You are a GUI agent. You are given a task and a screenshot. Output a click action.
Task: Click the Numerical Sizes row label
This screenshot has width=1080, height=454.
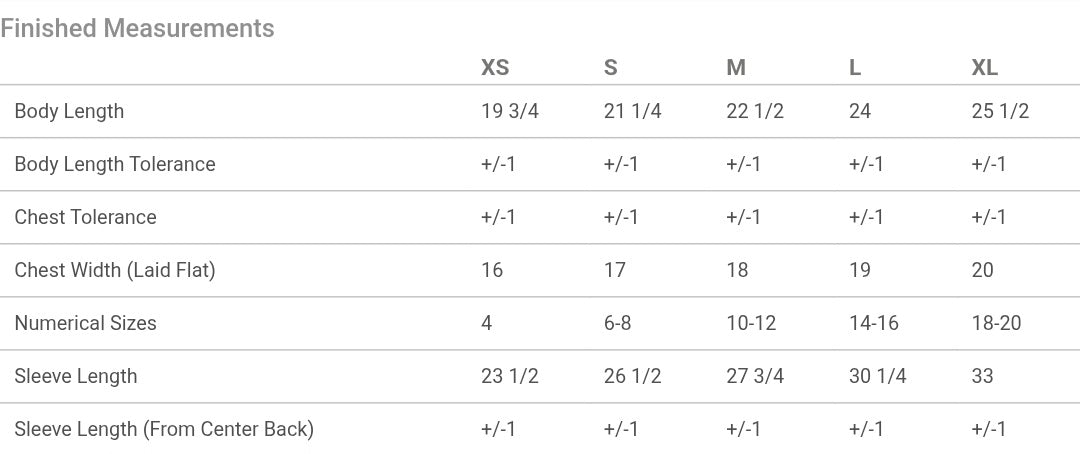click(85, 323)
